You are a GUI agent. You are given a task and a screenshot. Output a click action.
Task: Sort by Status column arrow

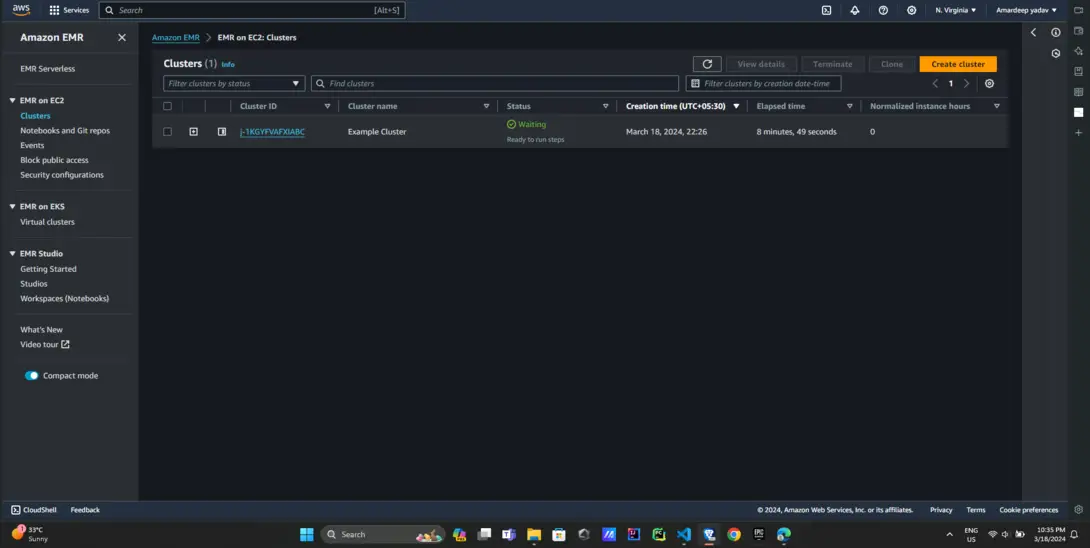[x=605, y=106]
